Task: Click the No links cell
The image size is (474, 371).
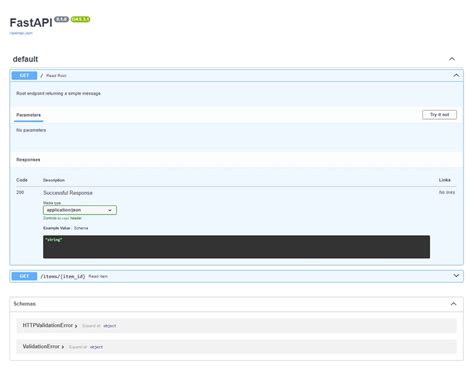Action: [x=447, y=192]
